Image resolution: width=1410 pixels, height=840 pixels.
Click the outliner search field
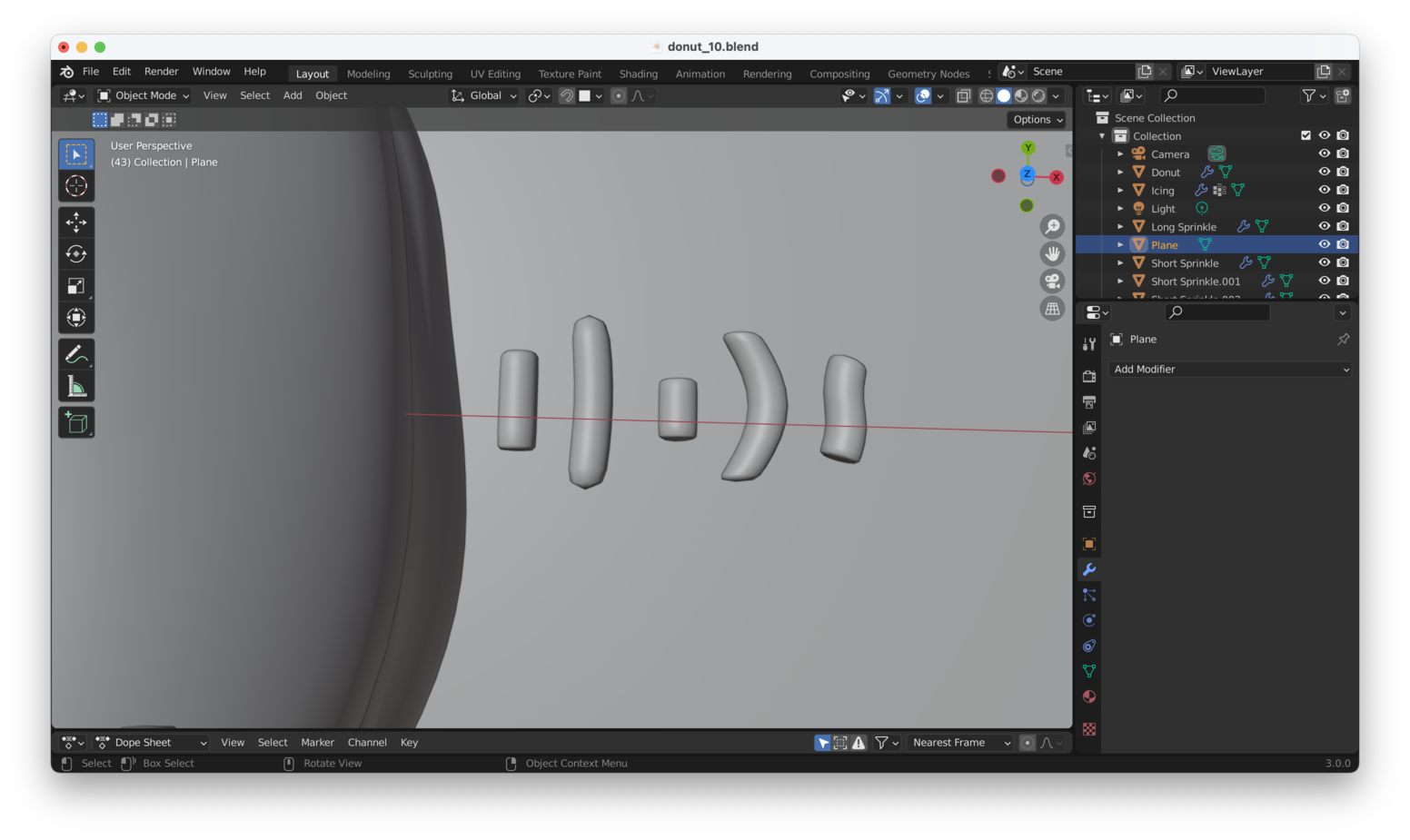pyautogui.click(x=1213, y=95)
